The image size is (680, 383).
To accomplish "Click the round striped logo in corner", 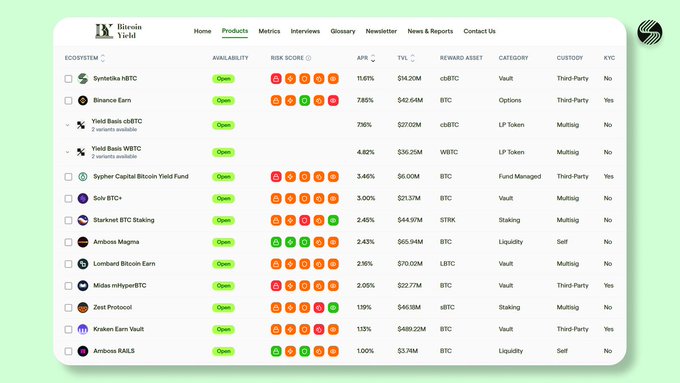I will tap(650, 32).
